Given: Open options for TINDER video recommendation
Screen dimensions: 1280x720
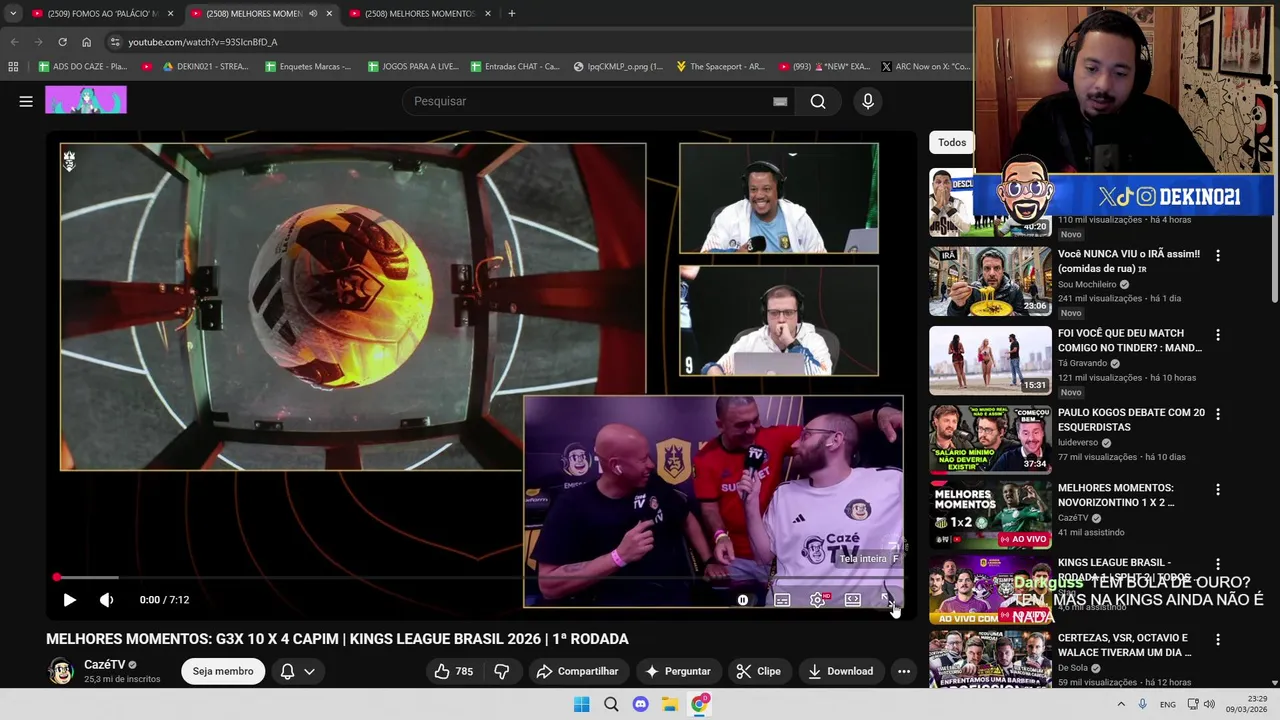Looking at the screenshot, I should click(x=1218, y=334).
